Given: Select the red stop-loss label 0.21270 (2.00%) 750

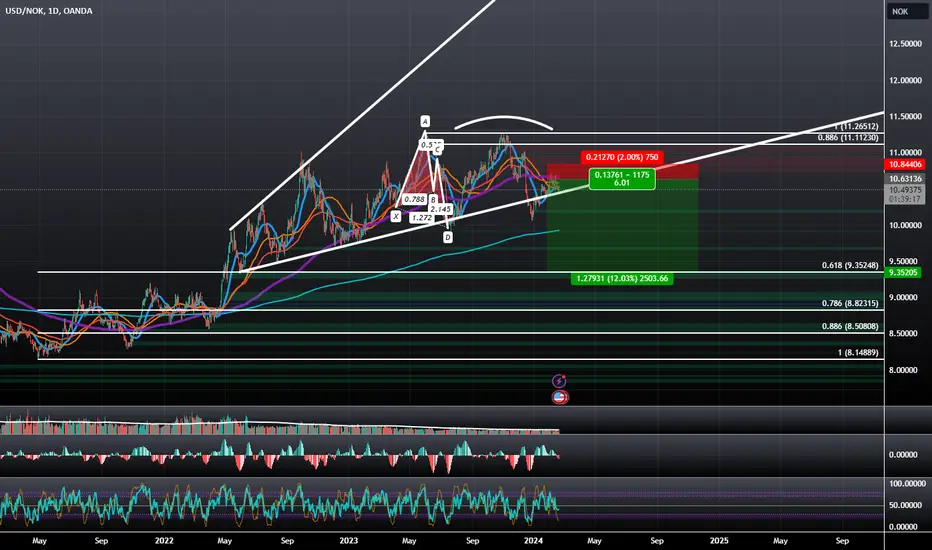Looking at the screenshot, I should (622, 158).
